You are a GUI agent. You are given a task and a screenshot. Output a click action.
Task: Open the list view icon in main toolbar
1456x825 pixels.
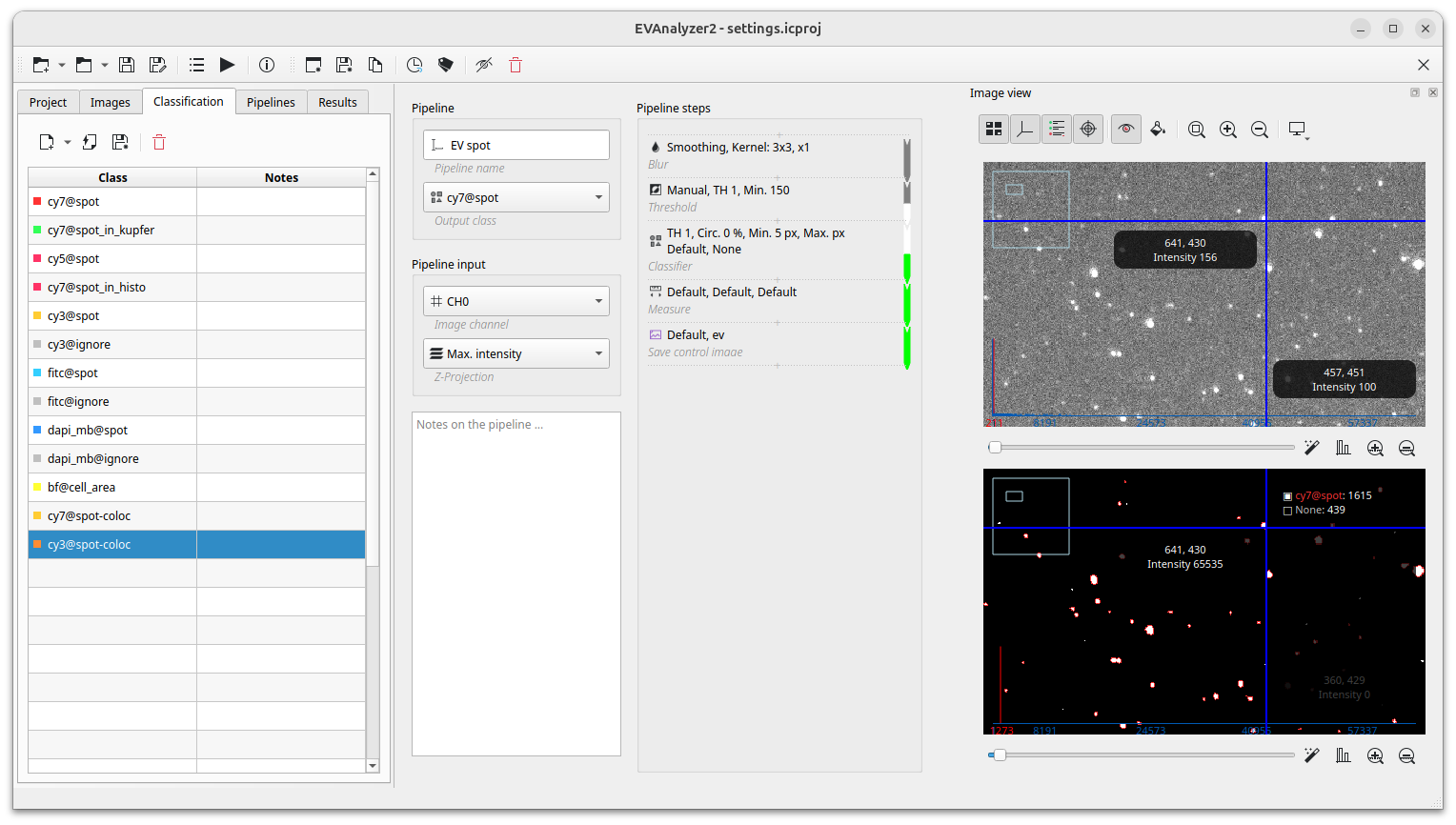[196, 65]
